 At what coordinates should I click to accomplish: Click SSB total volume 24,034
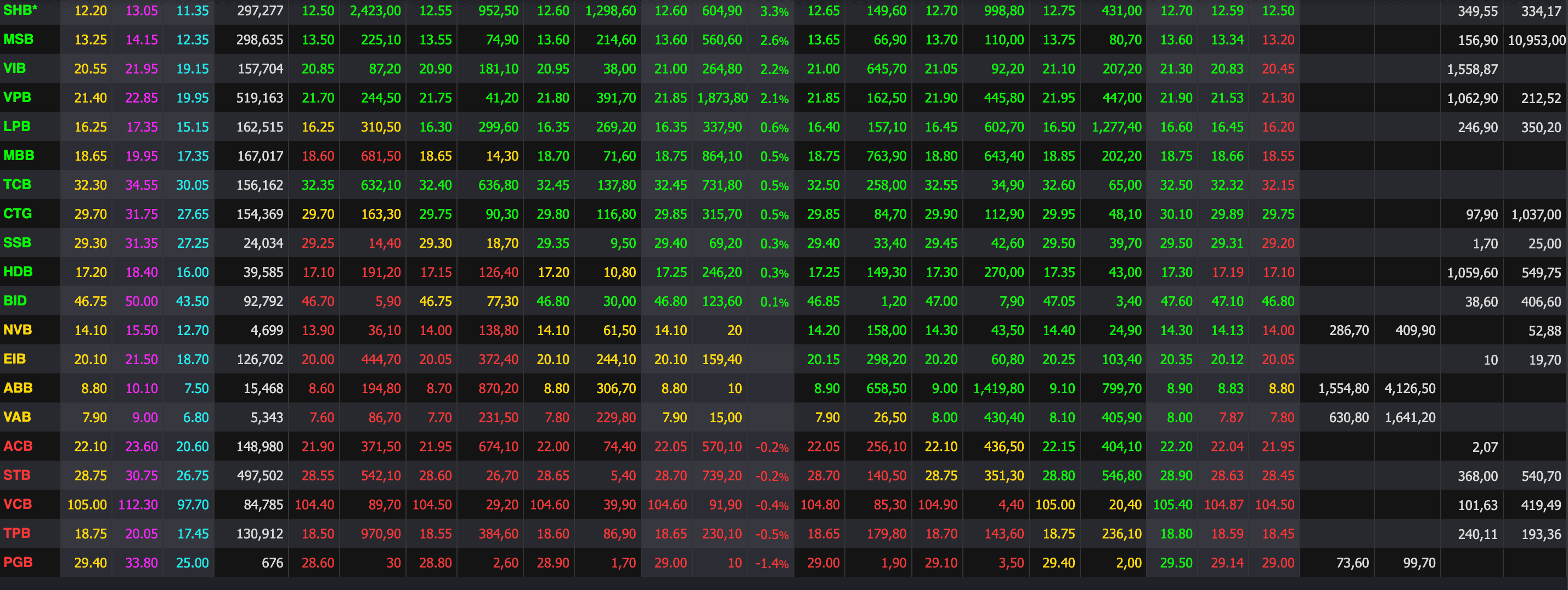(263, 243)
